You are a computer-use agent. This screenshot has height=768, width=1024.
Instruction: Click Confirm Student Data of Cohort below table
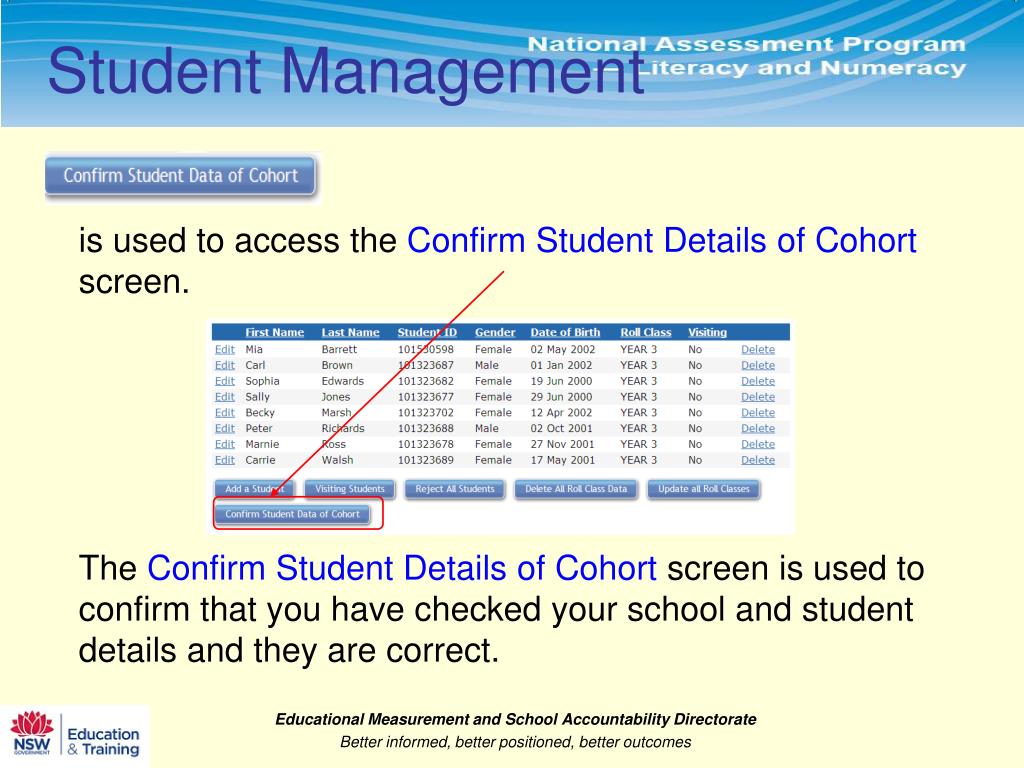(292, 515)
